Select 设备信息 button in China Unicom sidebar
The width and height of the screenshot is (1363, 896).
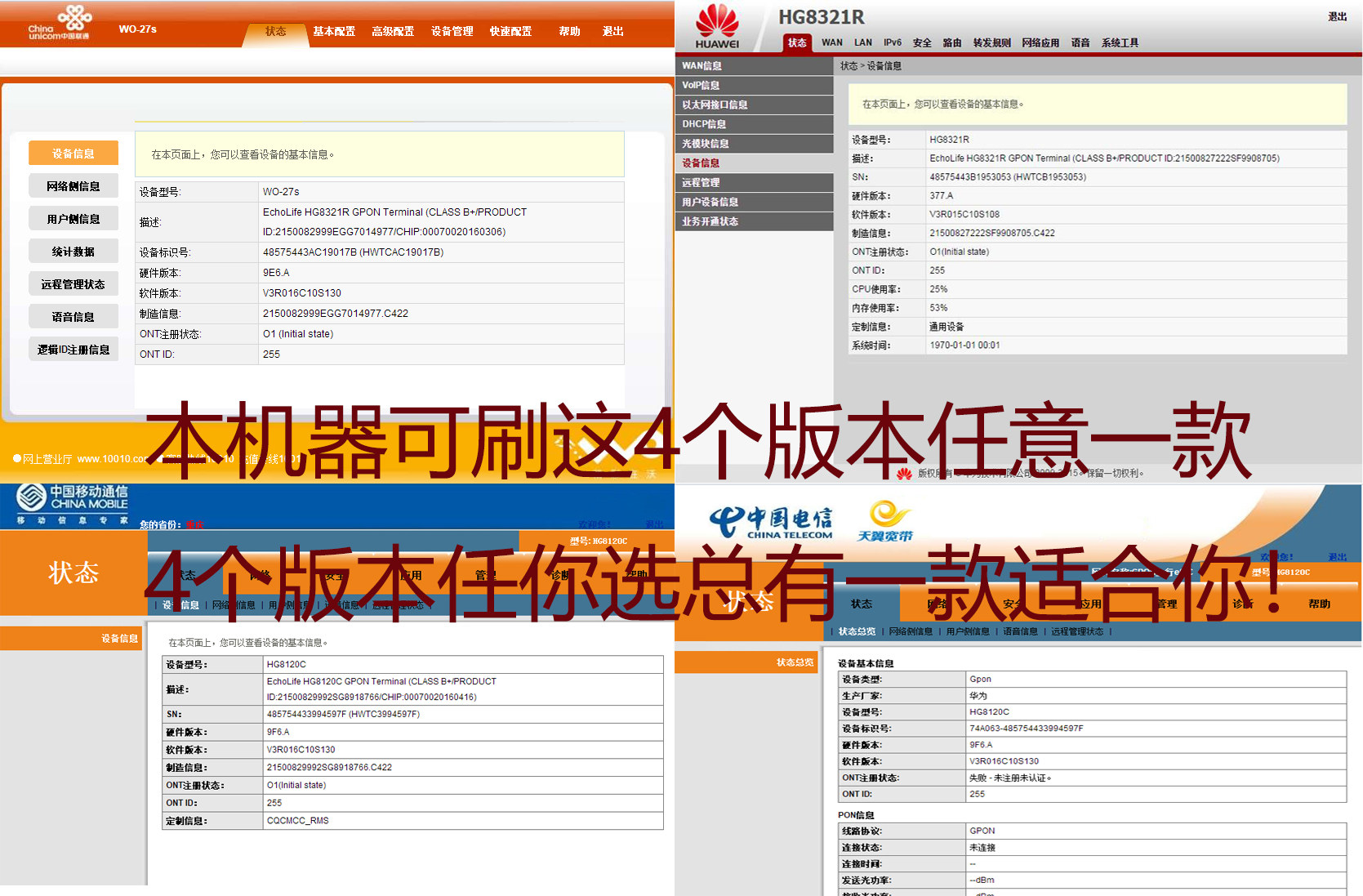73,153
